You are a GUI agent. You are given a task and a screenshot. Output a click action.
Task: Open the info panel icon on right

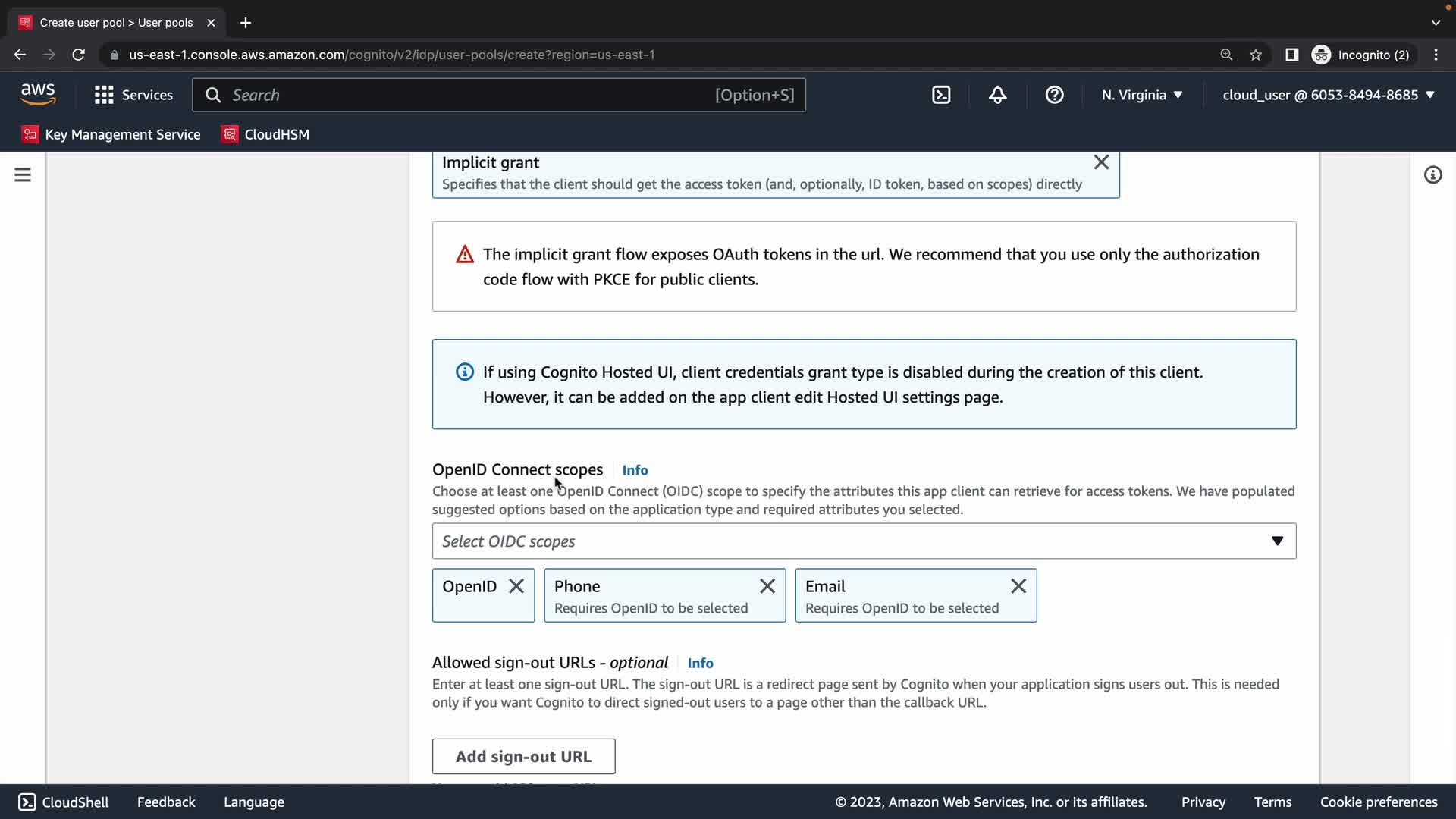point(1432,175)
